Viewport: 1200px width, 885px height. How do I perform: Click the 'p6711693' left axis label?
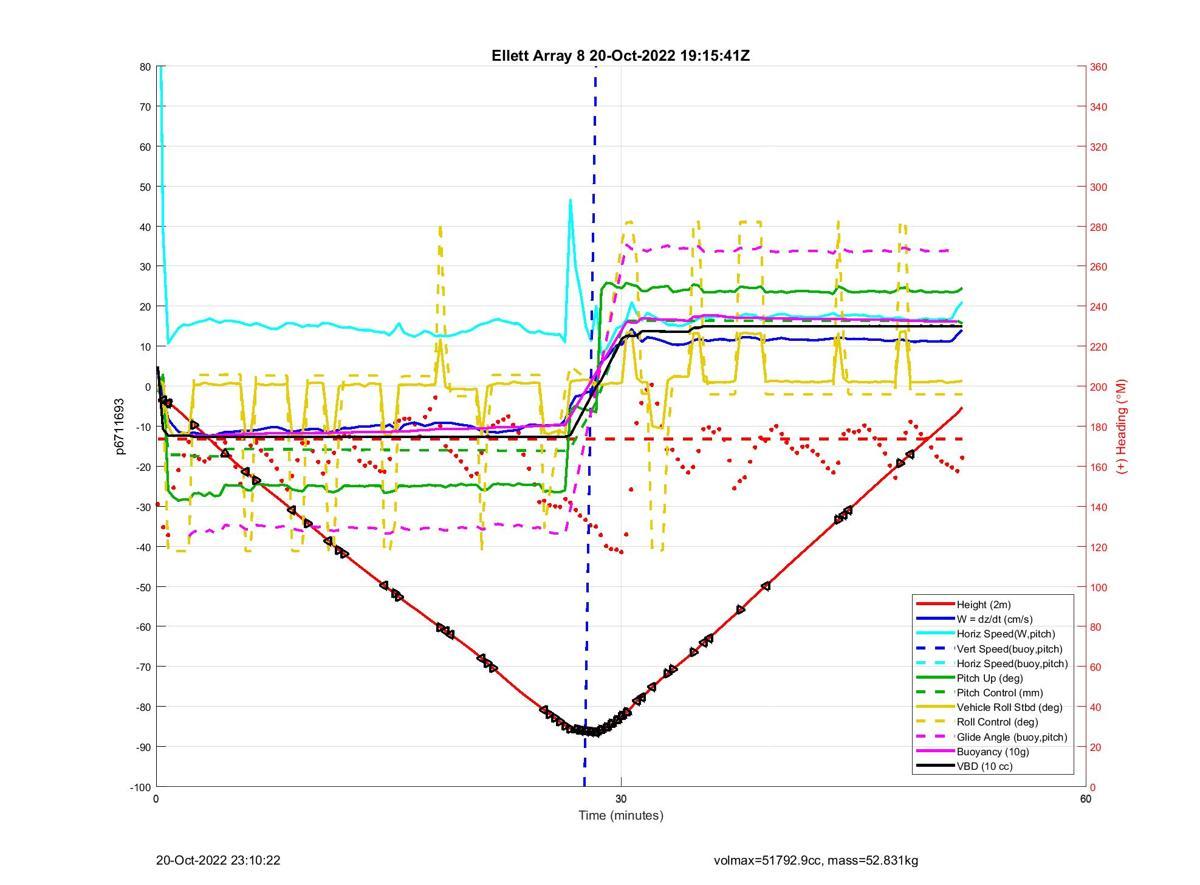(120, 427)
